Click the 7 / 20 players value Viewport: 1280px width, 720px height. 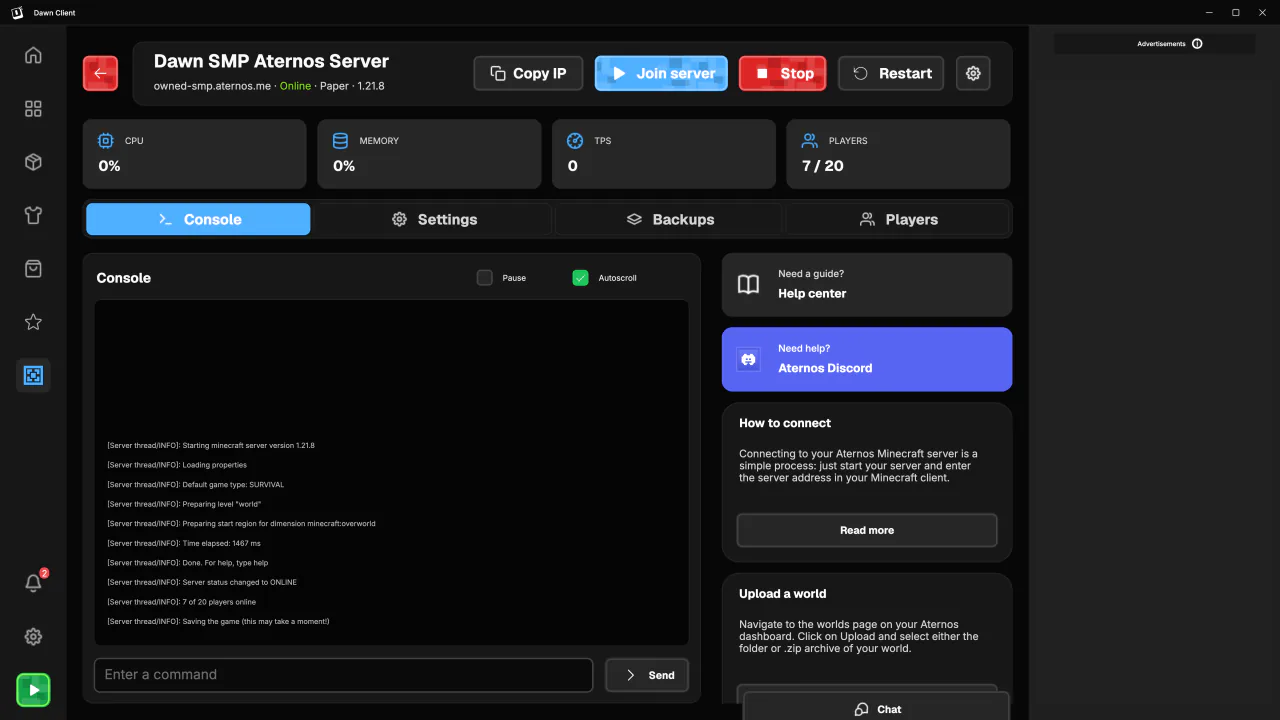pos(822,166)
